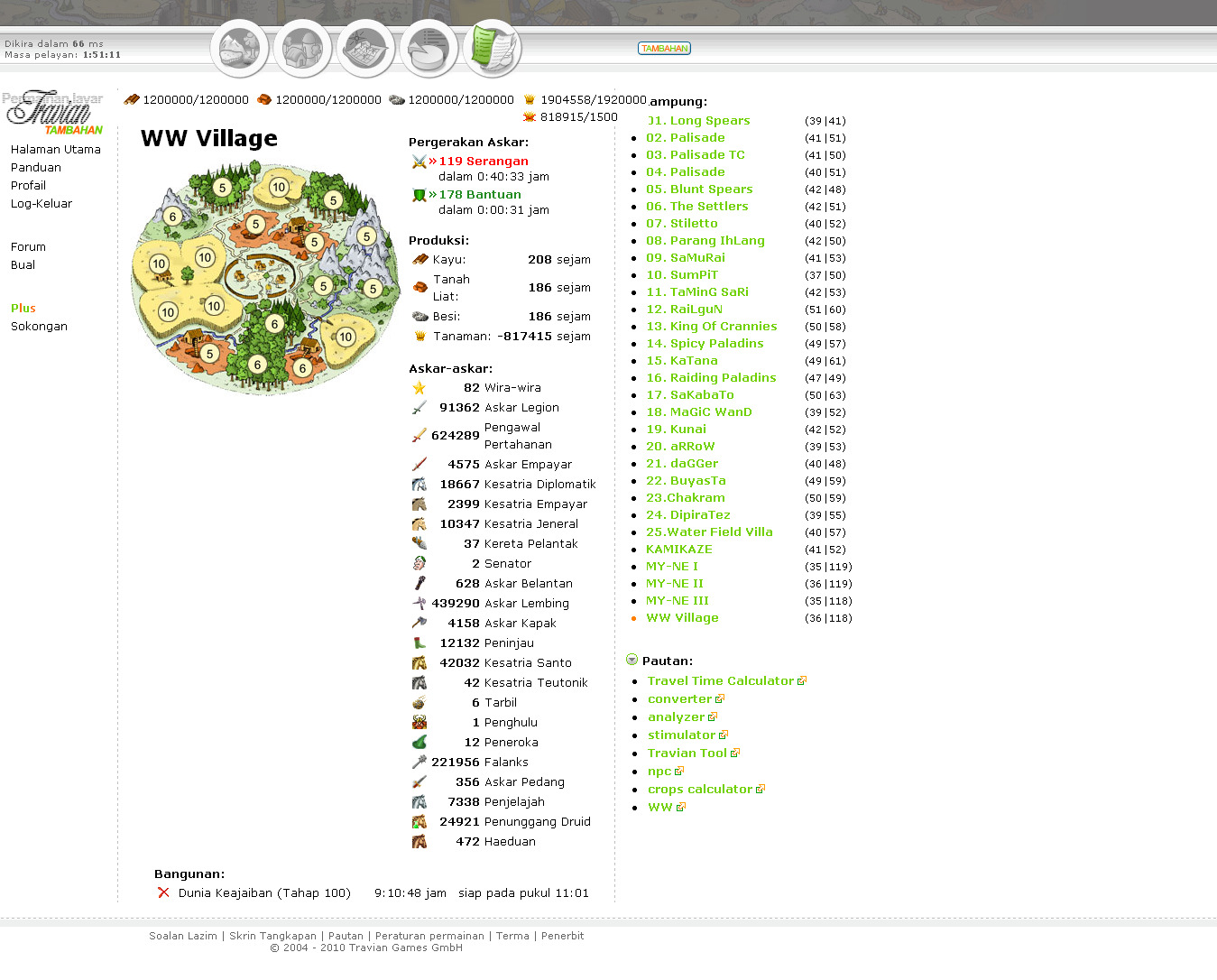
Task: Click the Kesatria Diplomatik troop icon
Action: point(419,485)
